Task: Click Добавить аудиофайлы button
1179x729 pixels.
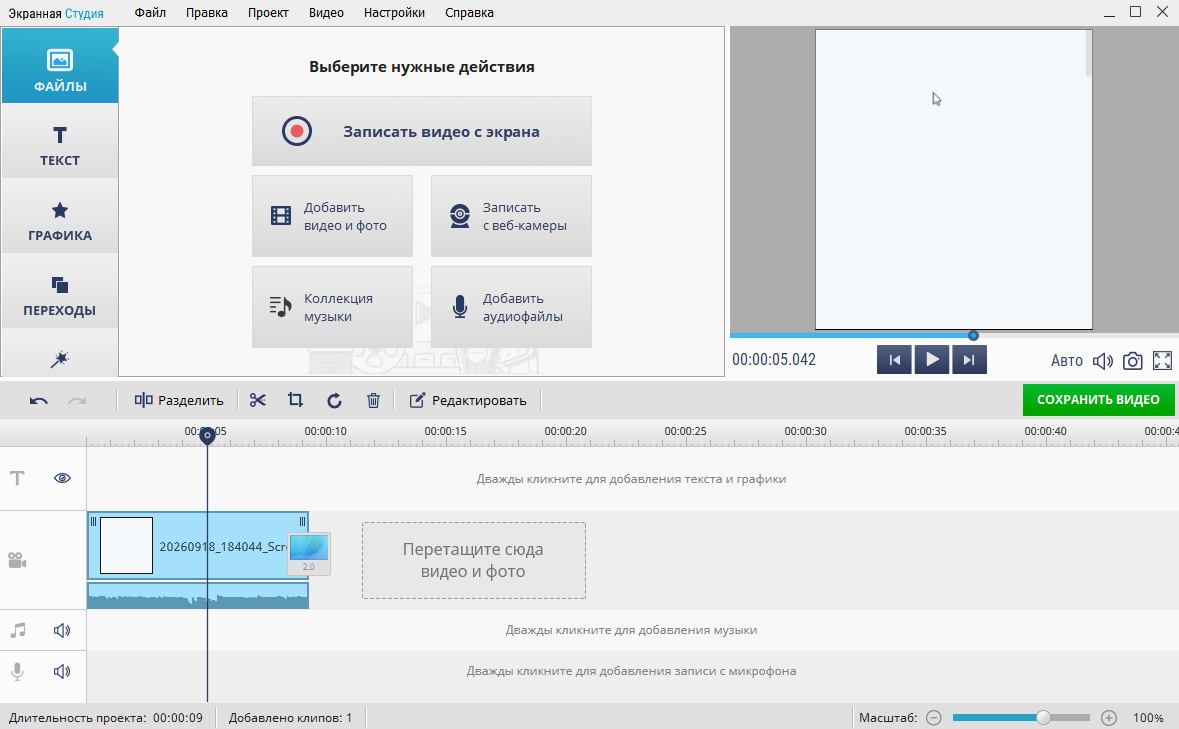Action: click(511, 307)
